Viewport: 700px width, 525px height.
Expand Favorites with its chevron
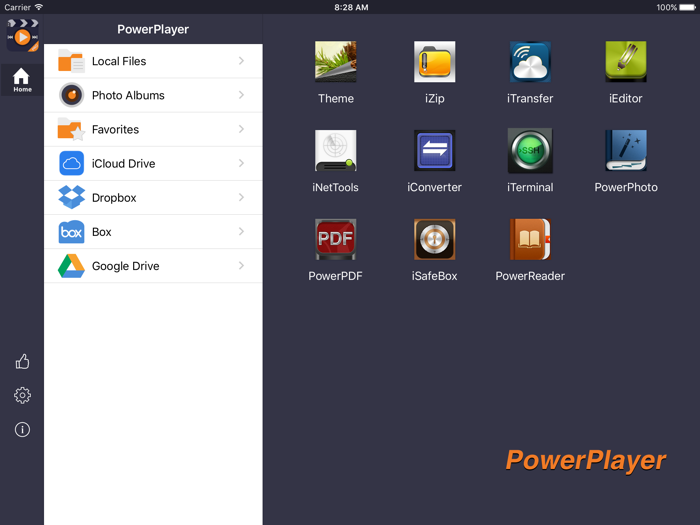click(241, 129)
